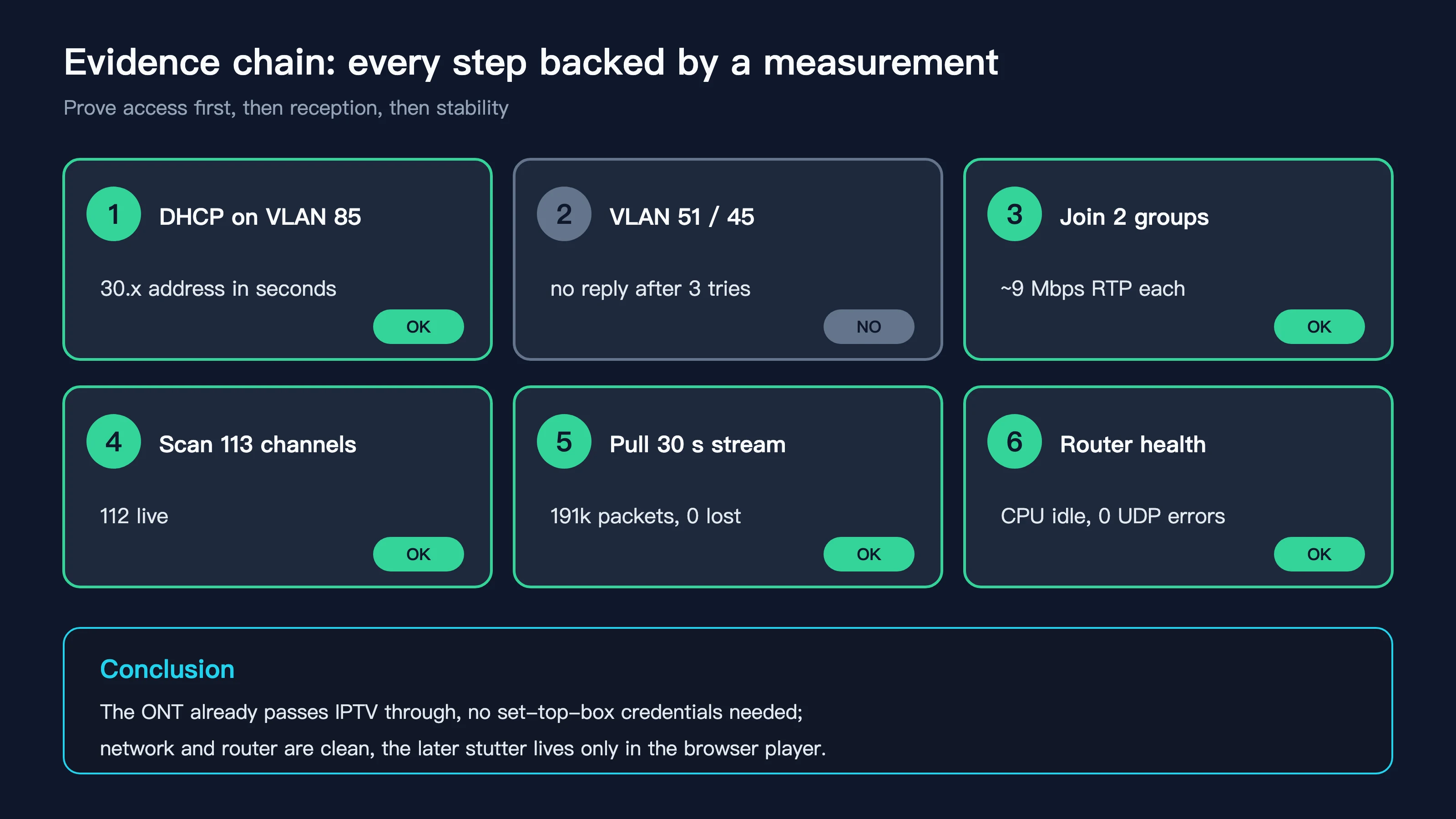Click OK badge in Join 2 groups card

point(1319,327)
